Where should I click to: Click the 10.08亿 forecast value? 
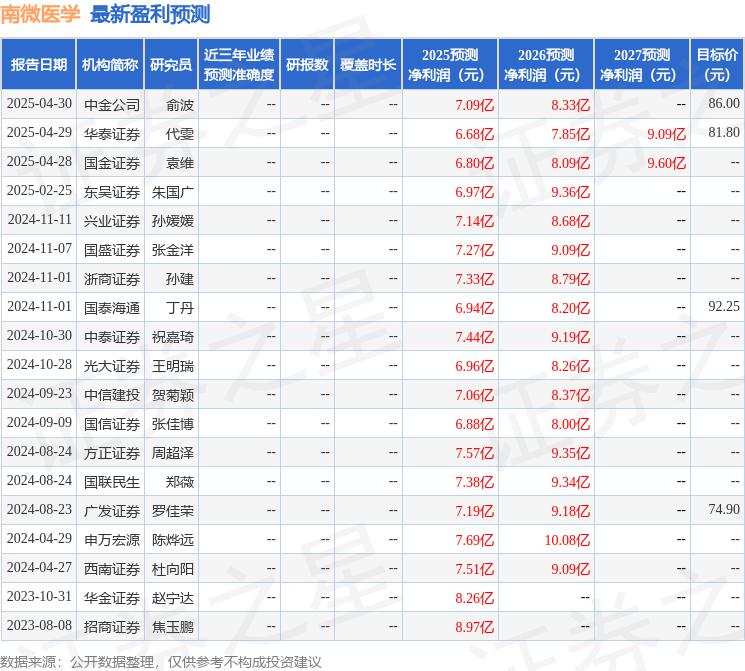click(x=567, y=540)
